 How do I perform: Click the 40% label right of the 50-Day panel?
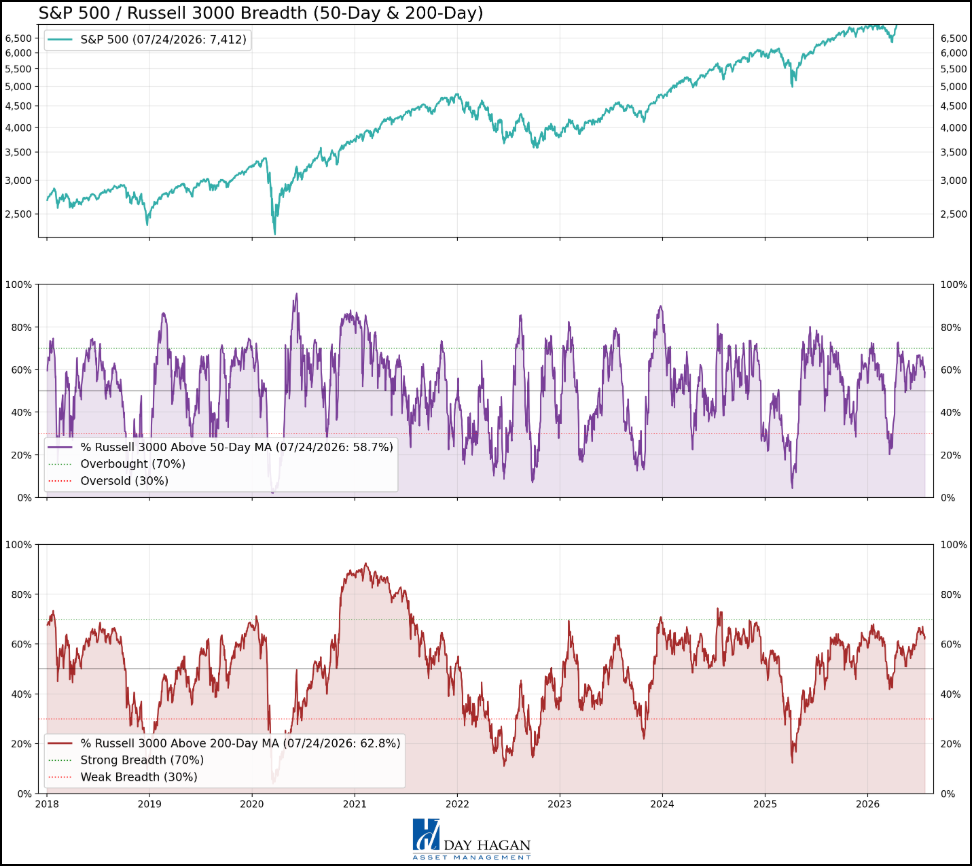pos(951,412)
